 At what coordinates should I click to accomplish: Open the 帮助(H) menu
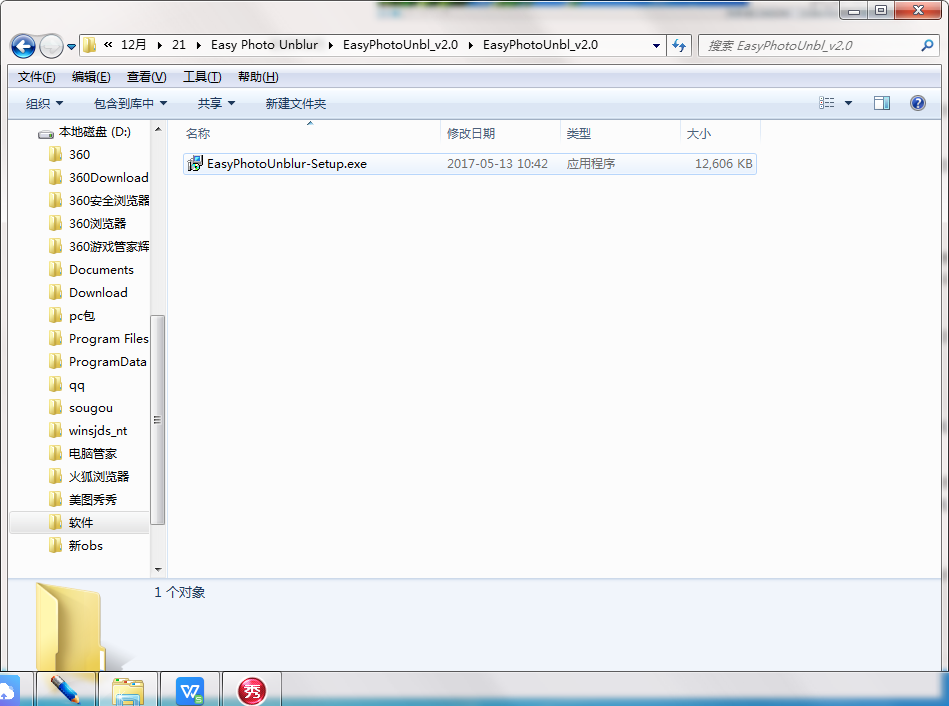click(x=258, y=77)
